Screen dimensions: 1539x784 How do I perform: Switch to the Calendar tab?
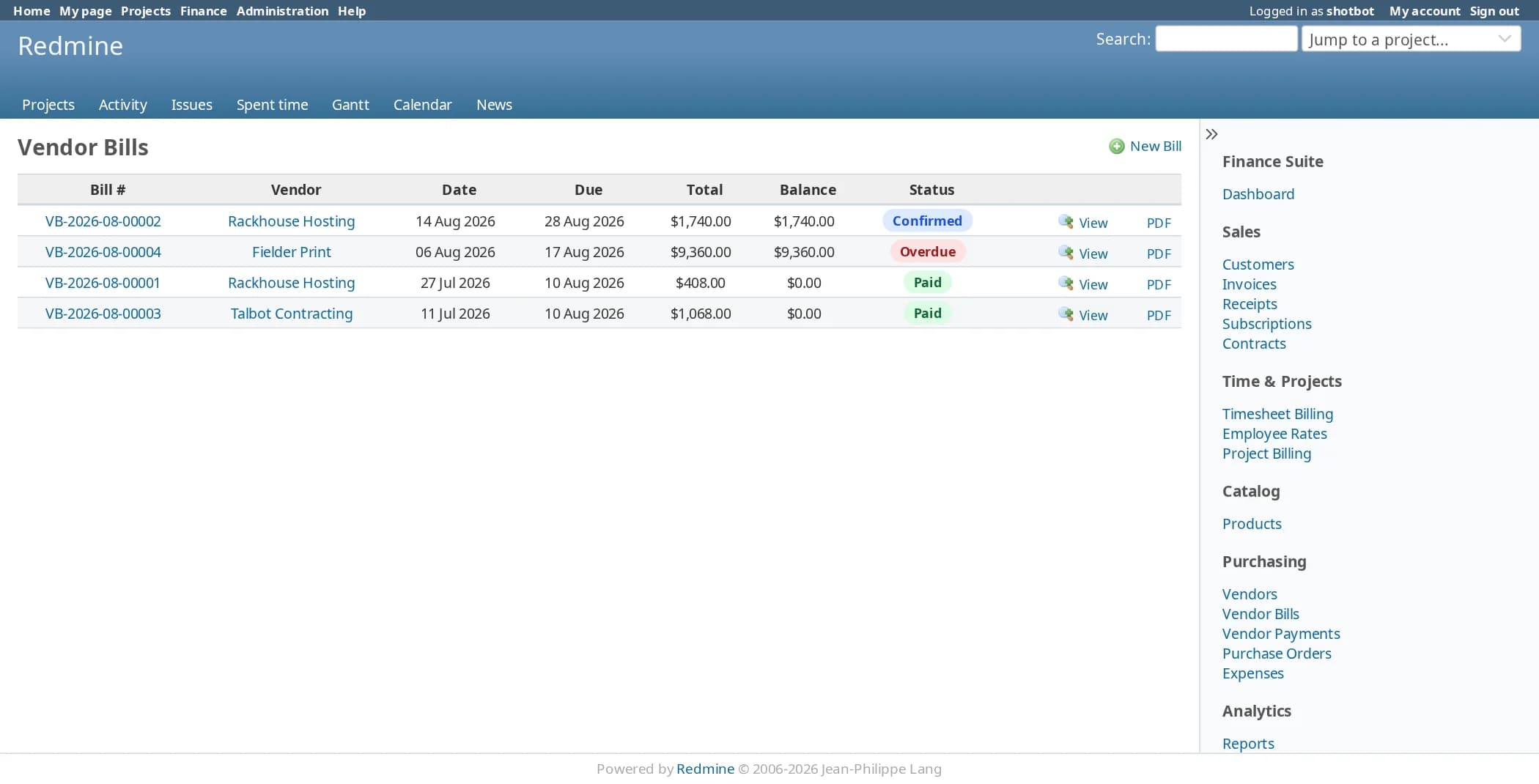point(423,105)
